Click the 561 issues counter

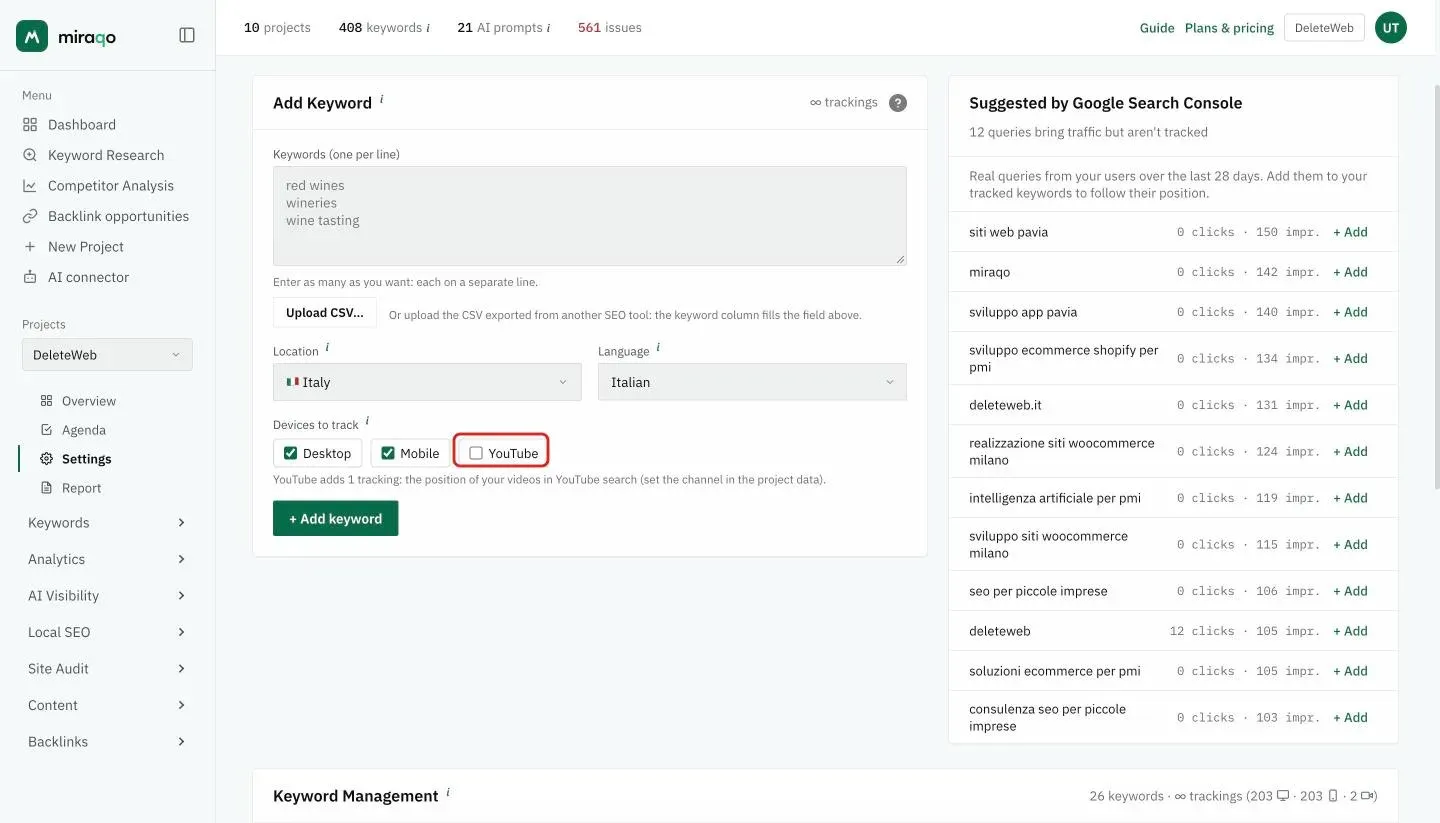[610, 28]
